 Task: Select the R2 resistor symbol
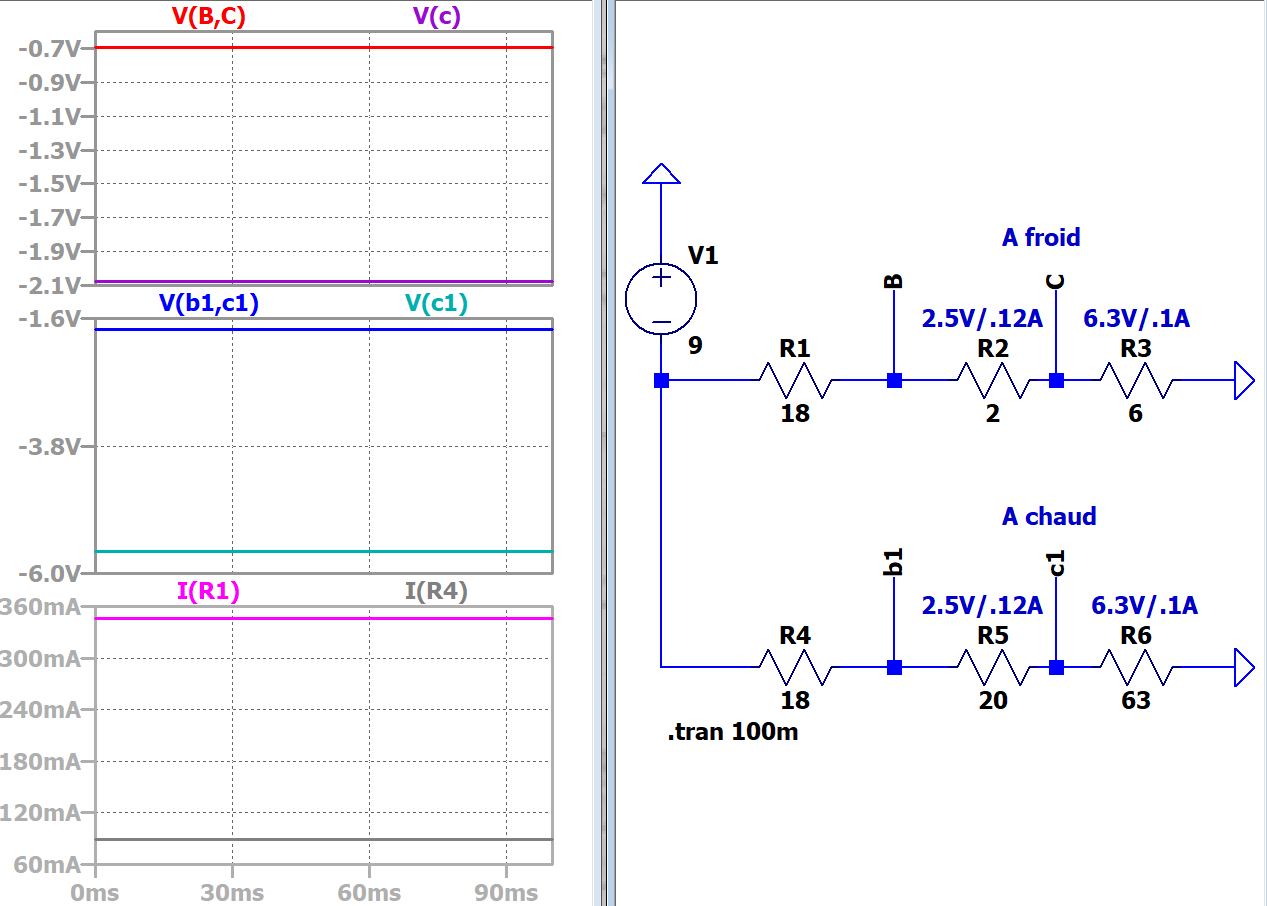click(992, 381)
